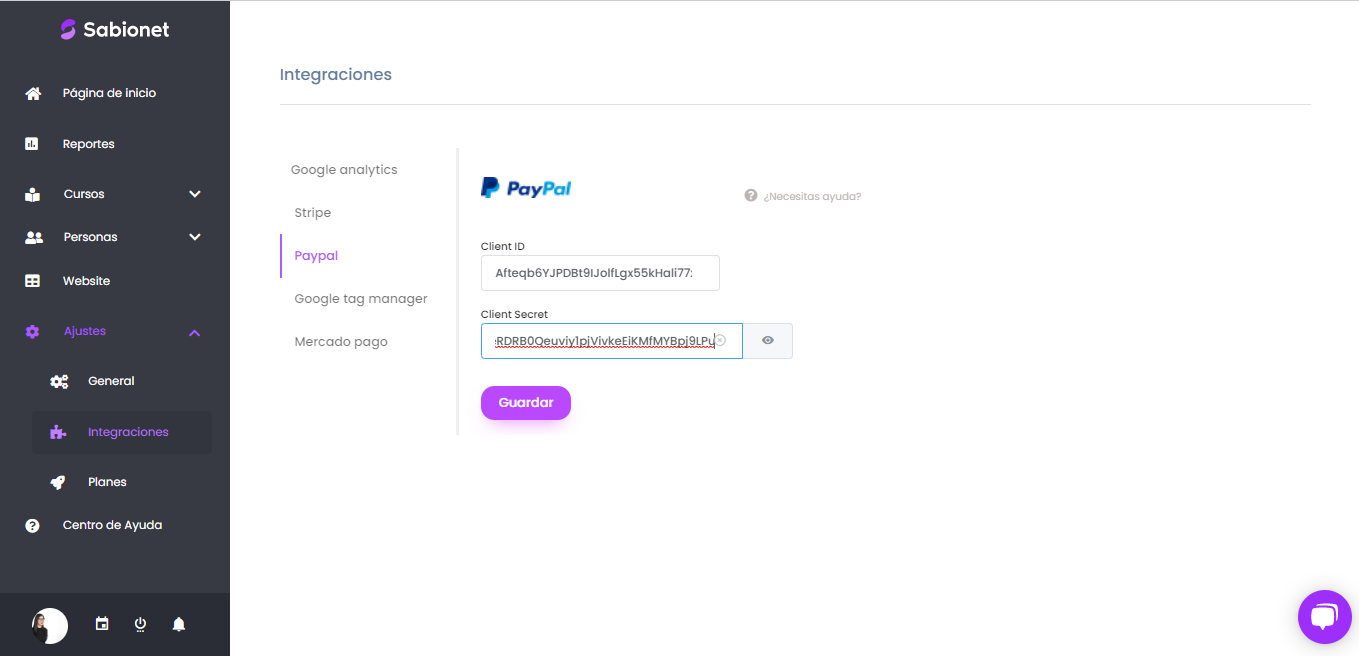
Task: Open the notifications bell
Action: tap(179, 624)
